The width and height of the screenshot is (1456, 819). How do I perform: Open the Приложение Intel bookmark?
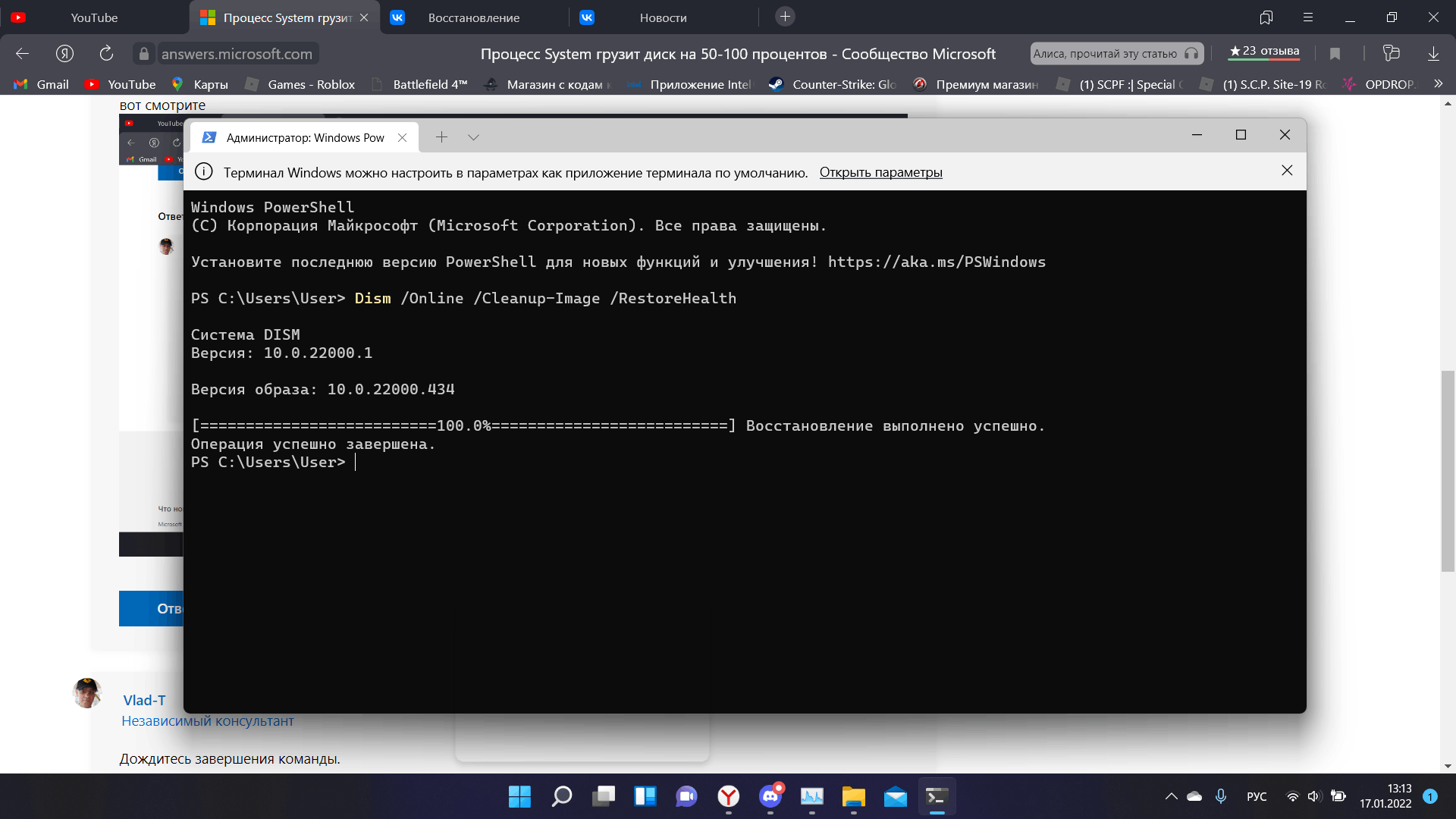(x=689, y=84)
